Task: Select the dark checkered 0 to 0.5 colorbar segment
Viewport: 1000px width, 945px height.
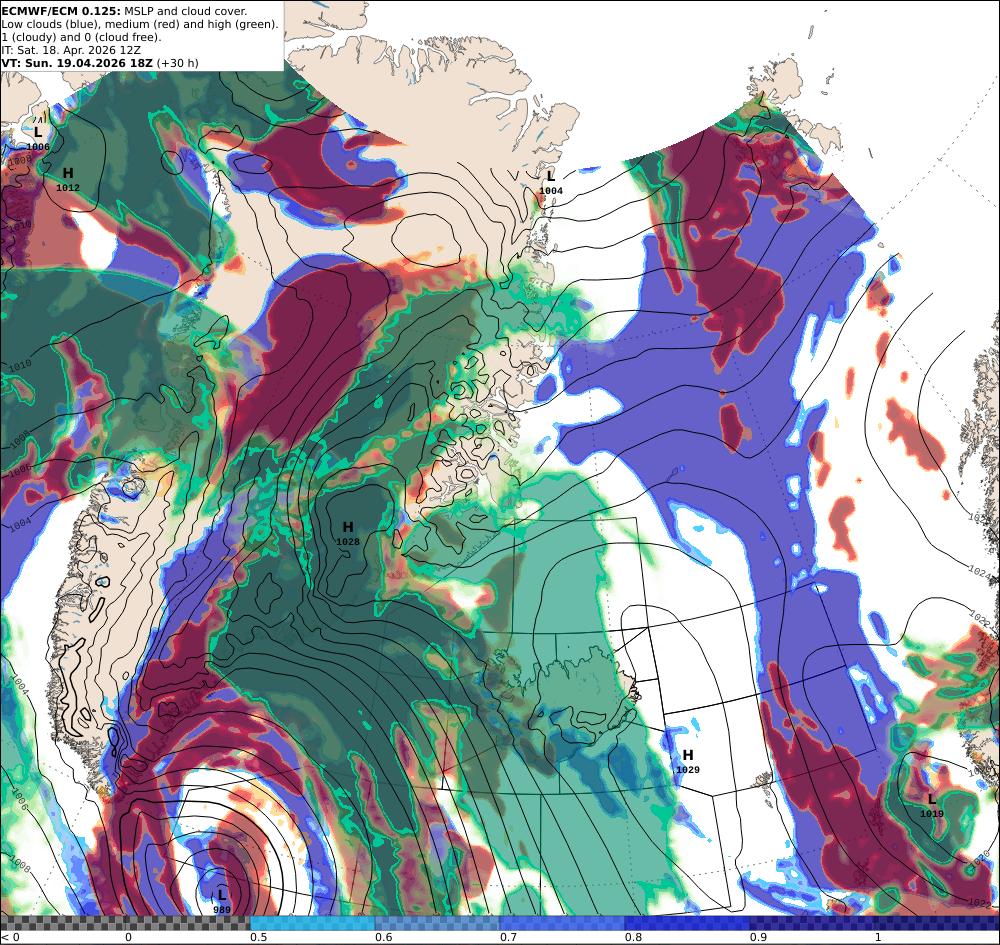Action: pos(188,923)
